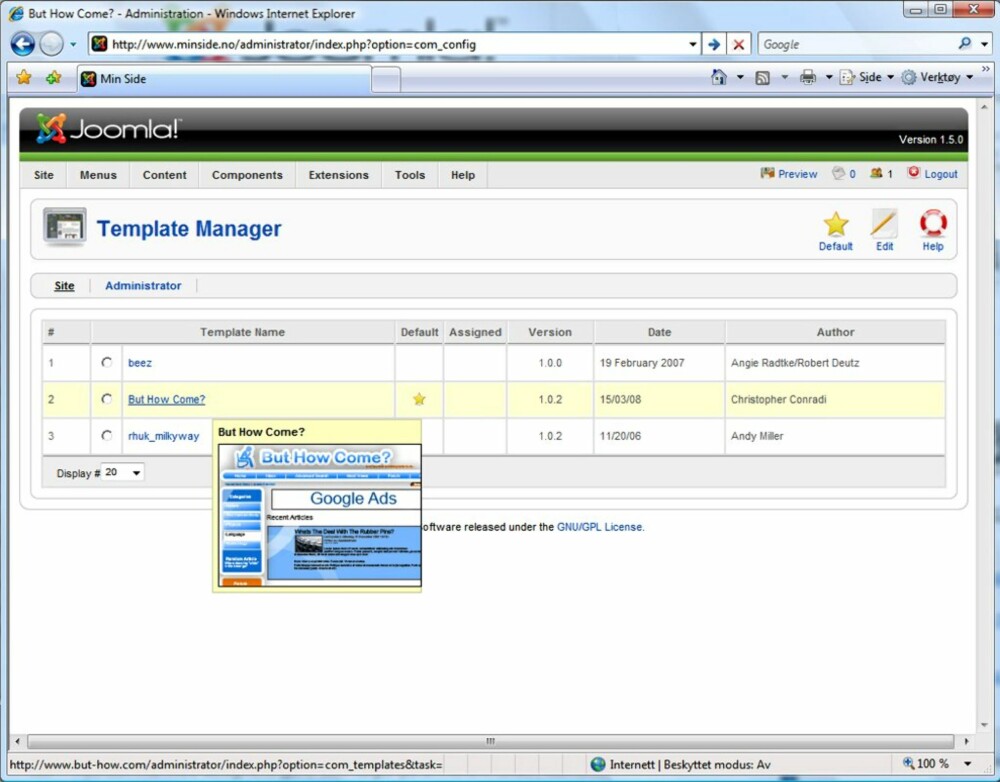Open the Display # 20 dropdown
This screenshot has width=1000, height=782.
tap(122, 473)
